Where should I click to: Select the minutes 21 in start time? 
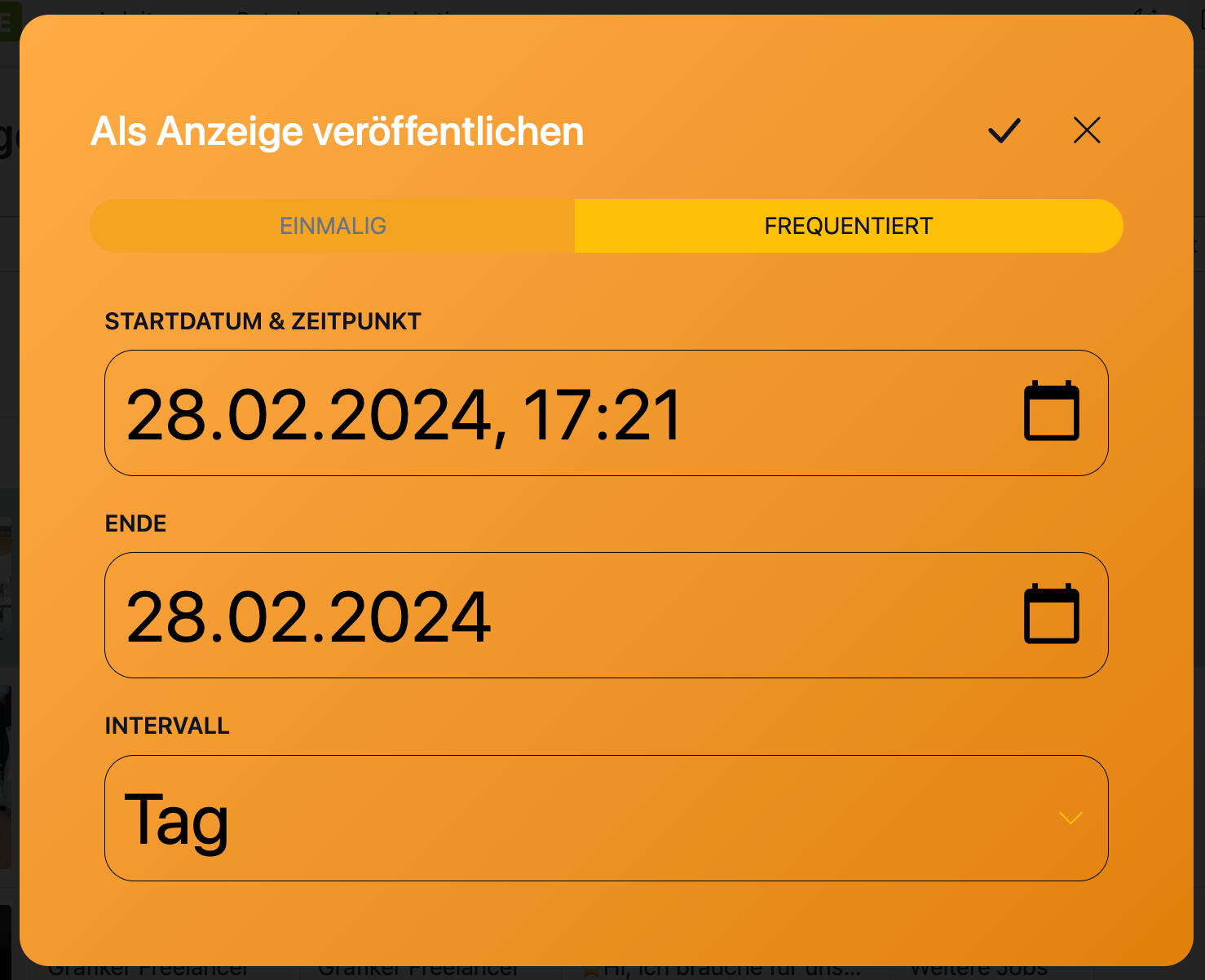pos(647,416)
